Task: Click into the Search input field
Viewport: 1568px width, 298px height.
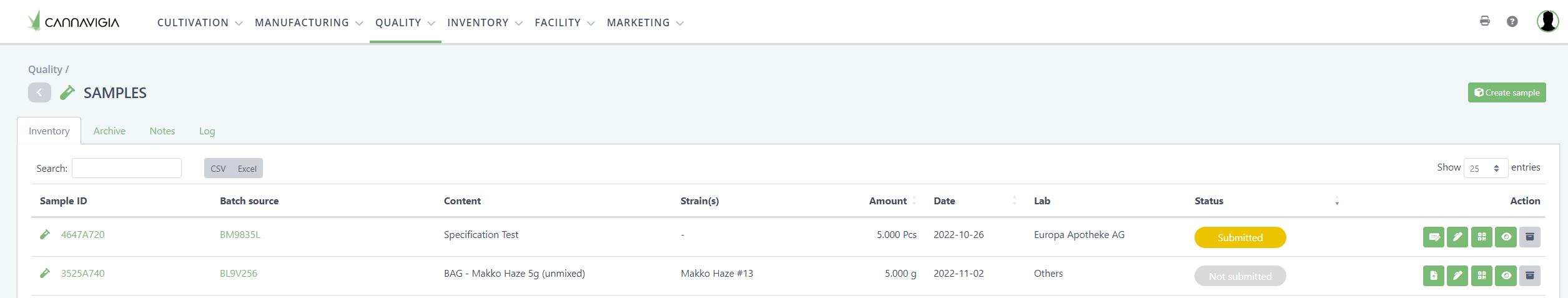Action: 127,168
